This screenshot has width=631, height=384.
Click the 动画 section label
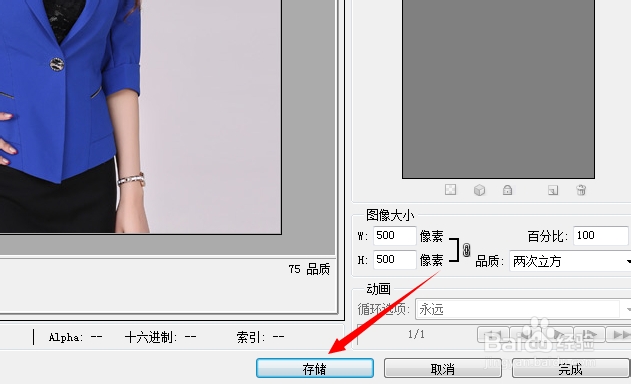378,289
